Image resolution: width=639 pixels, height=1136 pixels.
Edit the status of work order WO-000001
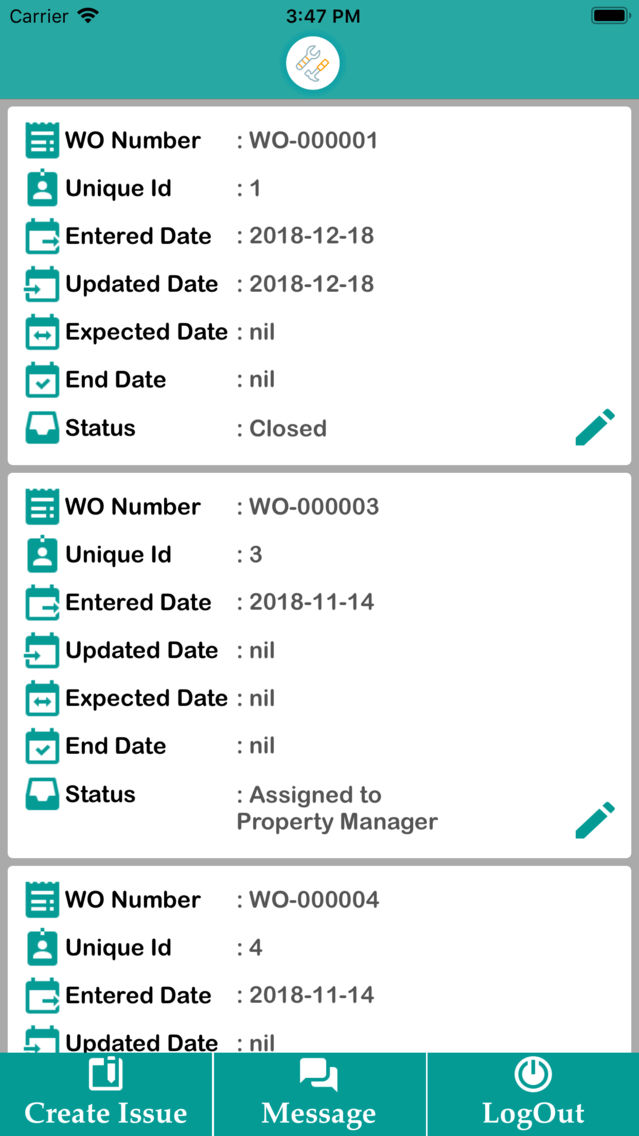coord(595,426)
